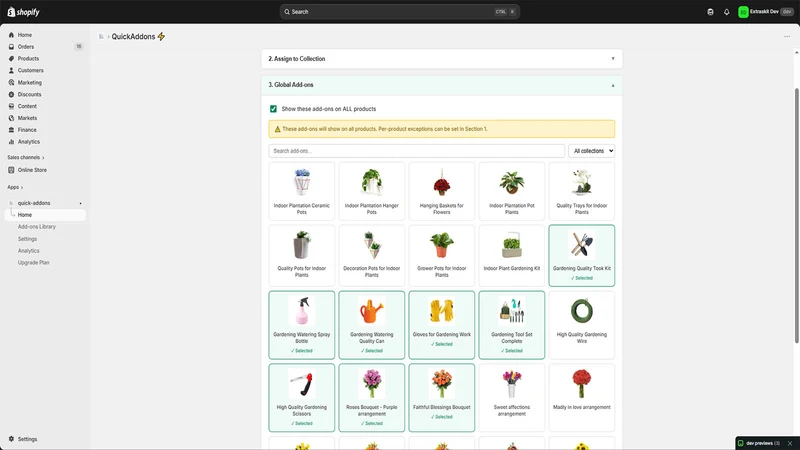Image resolution: width=800 pixels, height=450 pixels.
Task: Click the quick-addons pin icon
Action: 80,204
